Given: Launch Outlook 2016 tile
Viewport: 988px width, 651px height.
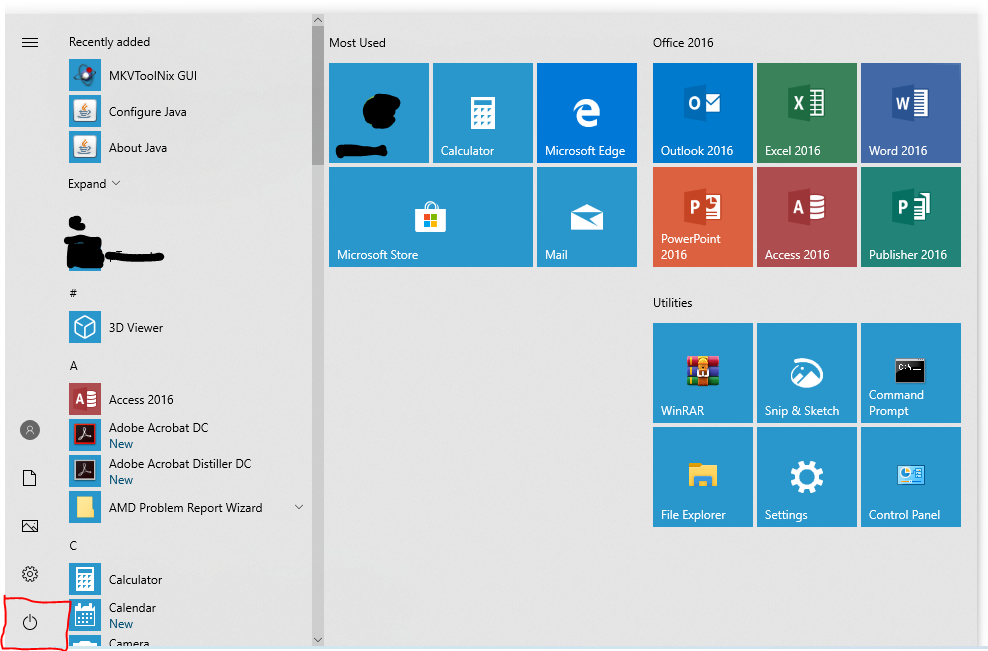Looking at the screenshot, I should (x=703, y=113).
